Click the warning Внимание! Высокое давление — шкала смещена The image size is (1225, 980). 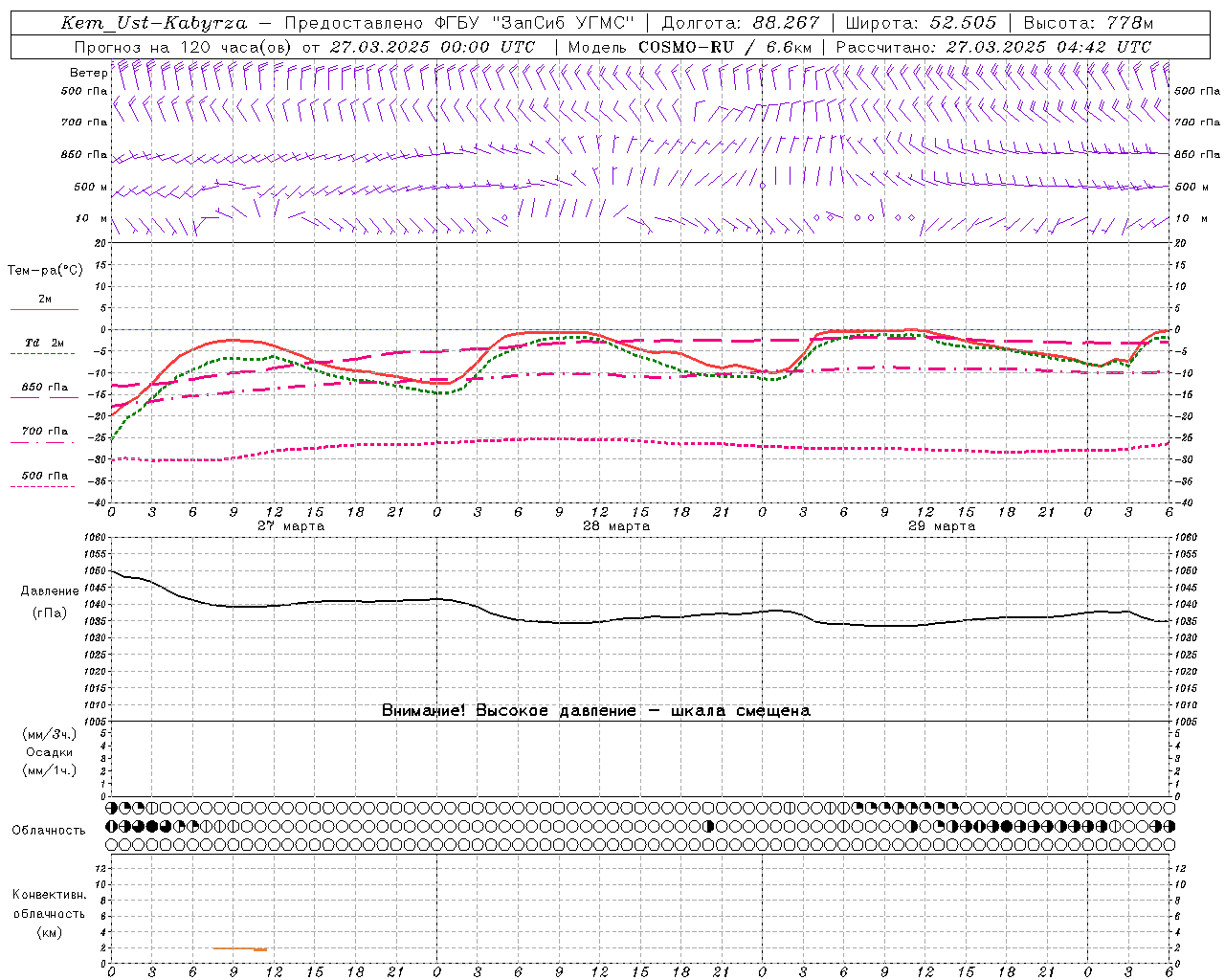(x=596, y=710)
